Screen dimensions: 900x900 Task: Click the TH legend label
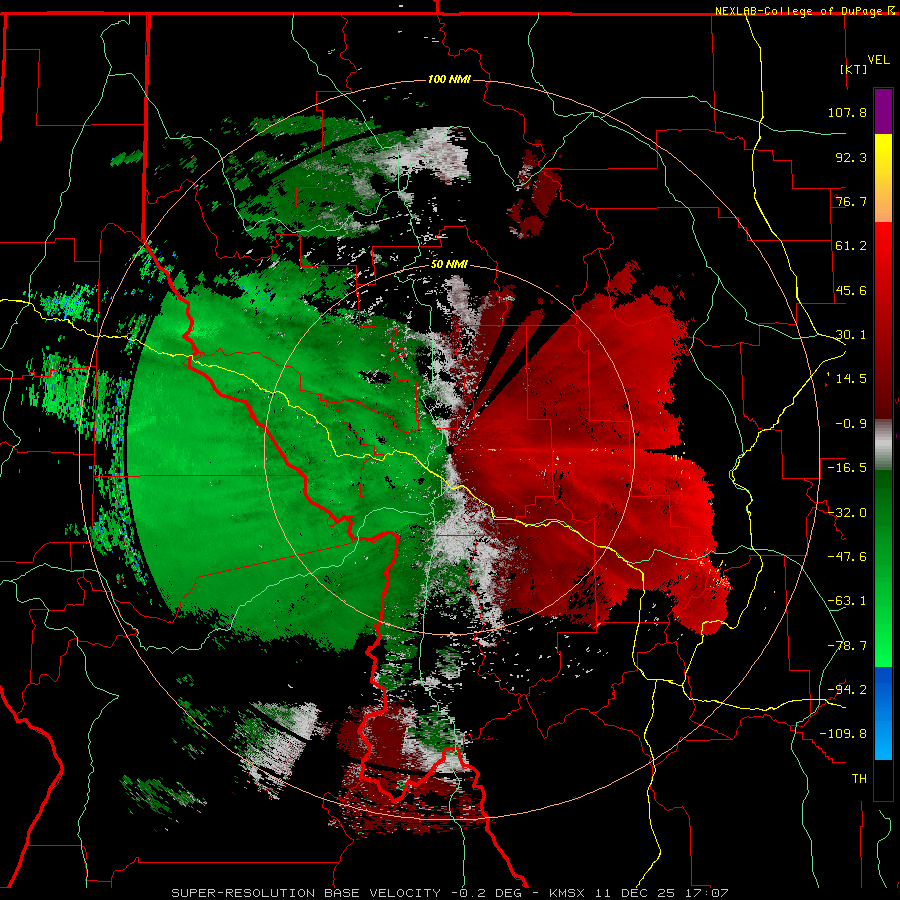click(859, 779)
